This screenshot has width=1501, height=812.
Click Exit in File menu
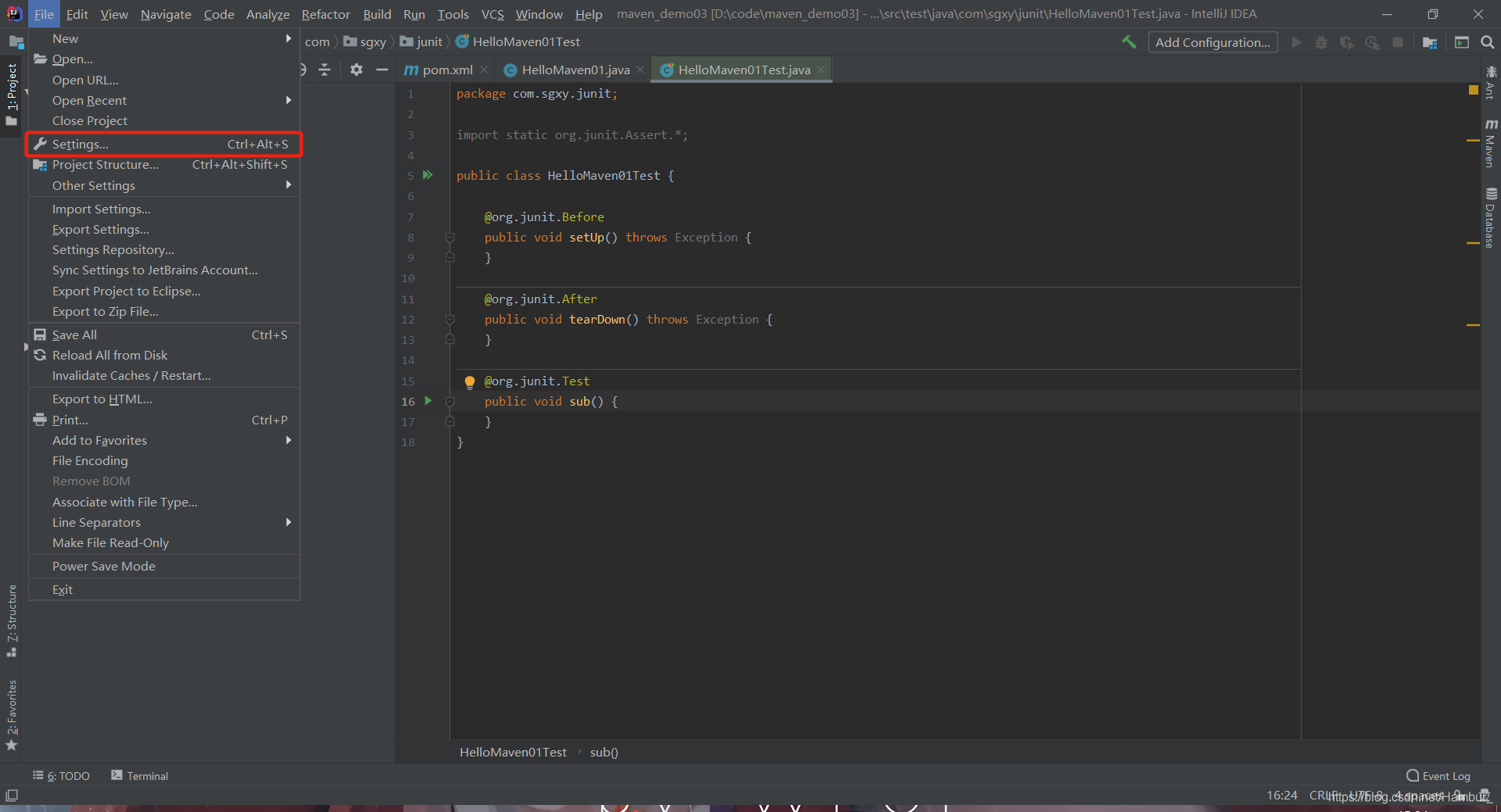[164, 589]
